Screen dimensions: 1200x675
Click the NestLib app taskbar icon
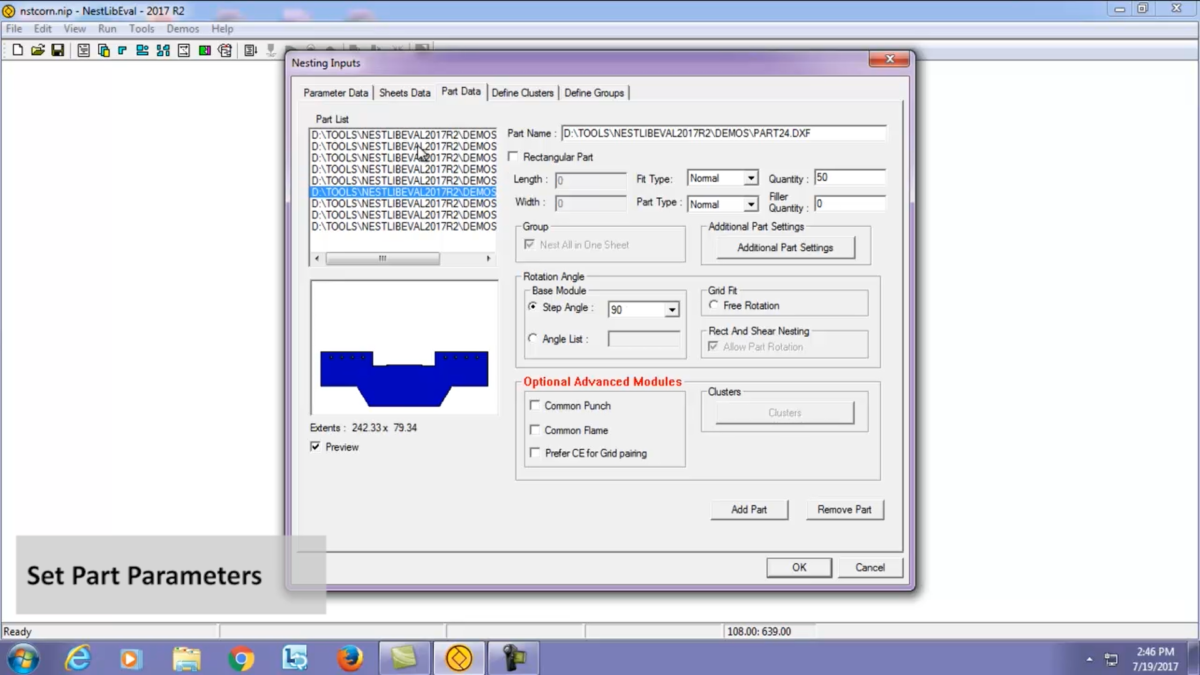click(459, 658)
